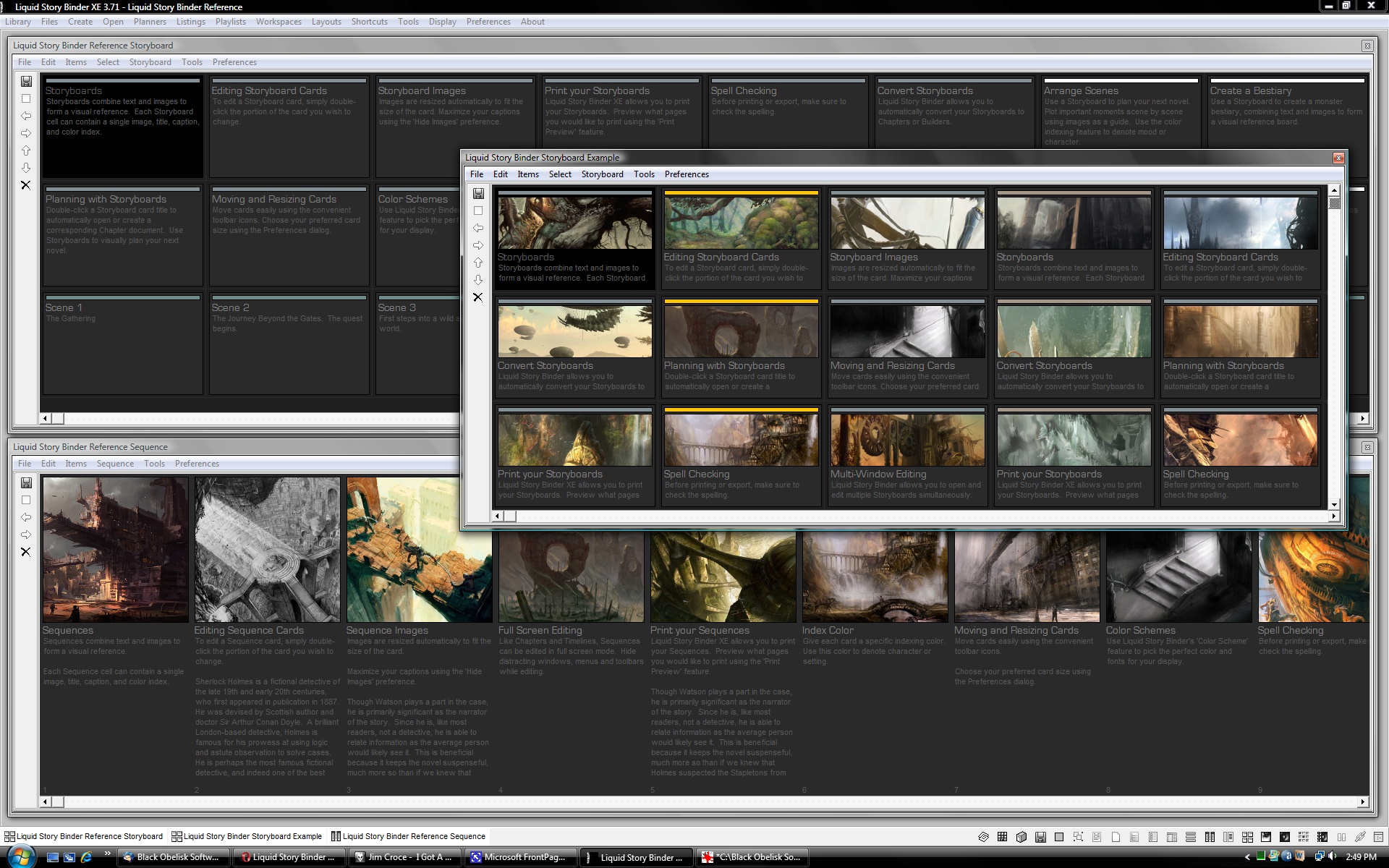Click move-left arrow icon in Storyboard Example toolbar
The width and height of the screenshot is (1389, 868).
pos(478,228)
